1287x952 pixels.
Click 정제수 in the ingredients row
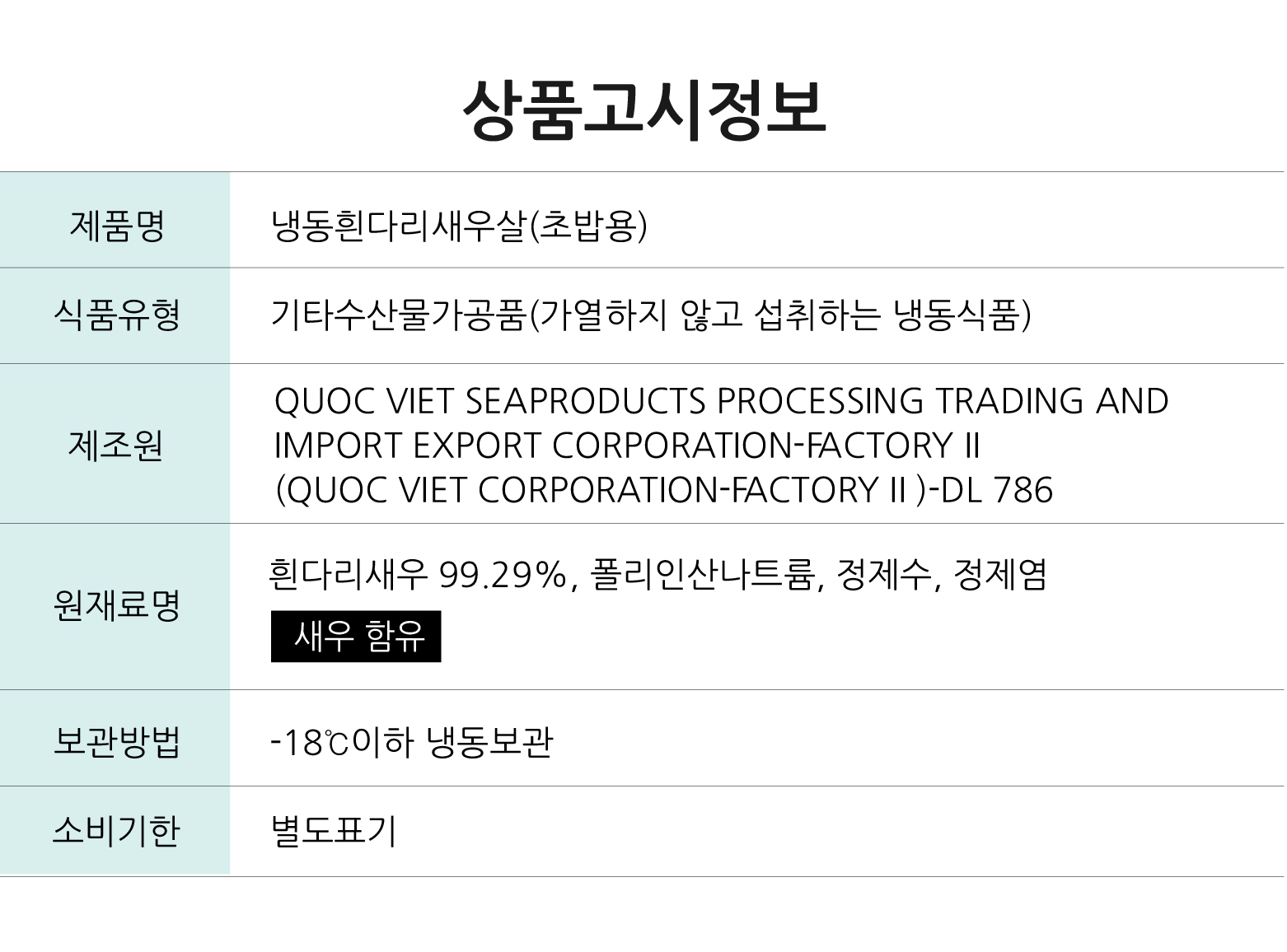(883, 574)
